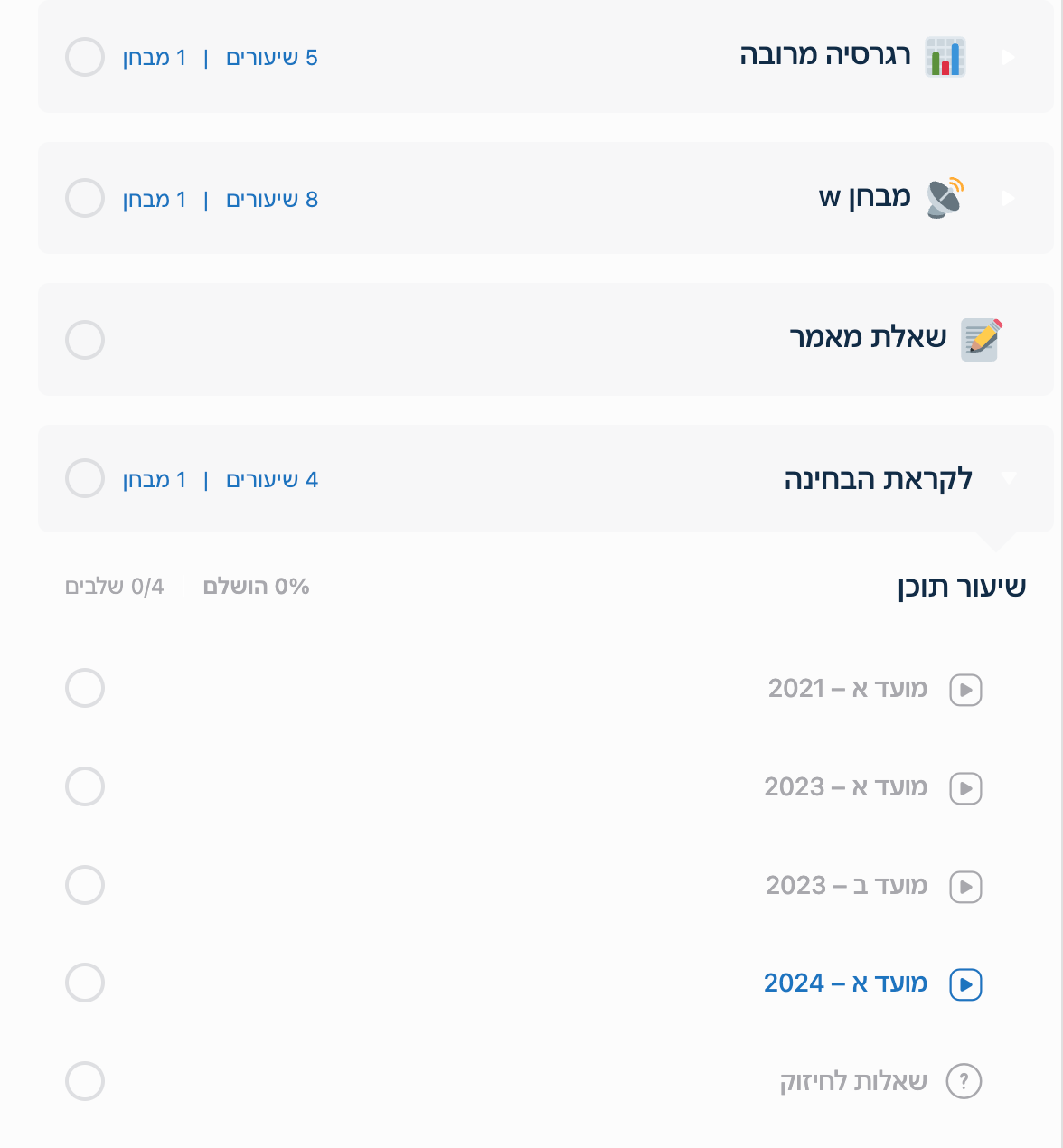The height and width of the screenshot is (1148, 1063).
Task: Click the bar chart icon beside רגרסיה מרובה
Action: click(945, 57)
